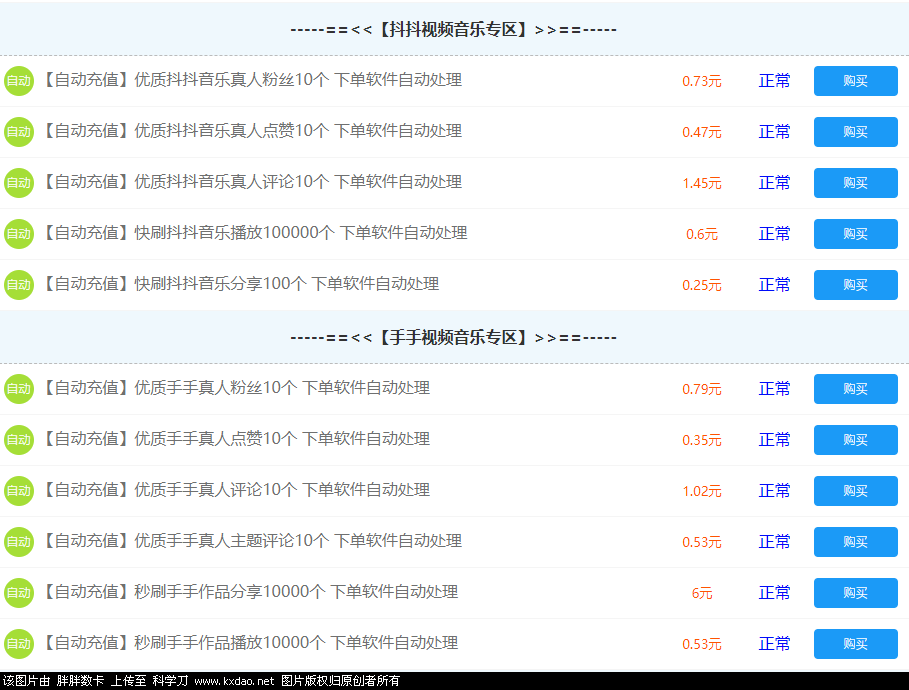The height and width of the screenshot is (690, 909).
Task: Click the 自动 badge beside 快刷抖抖音乐分享100个
Action: click(19, 285)
